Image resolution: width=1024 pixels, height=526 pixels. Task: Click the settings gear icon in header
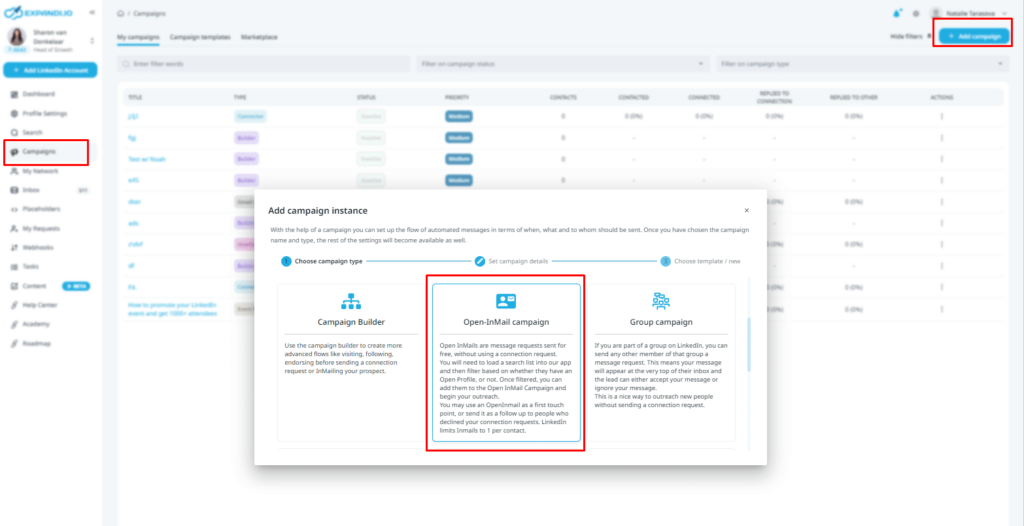tap(915, 13)
